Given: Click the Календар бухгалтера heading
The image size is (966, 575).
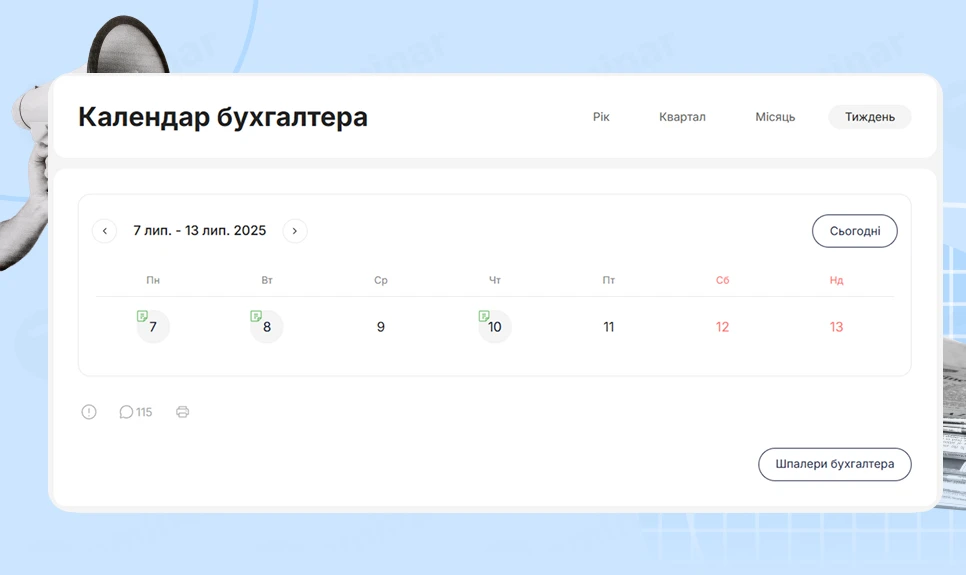Looking at the screenshot, I should (x=223, y=117).
